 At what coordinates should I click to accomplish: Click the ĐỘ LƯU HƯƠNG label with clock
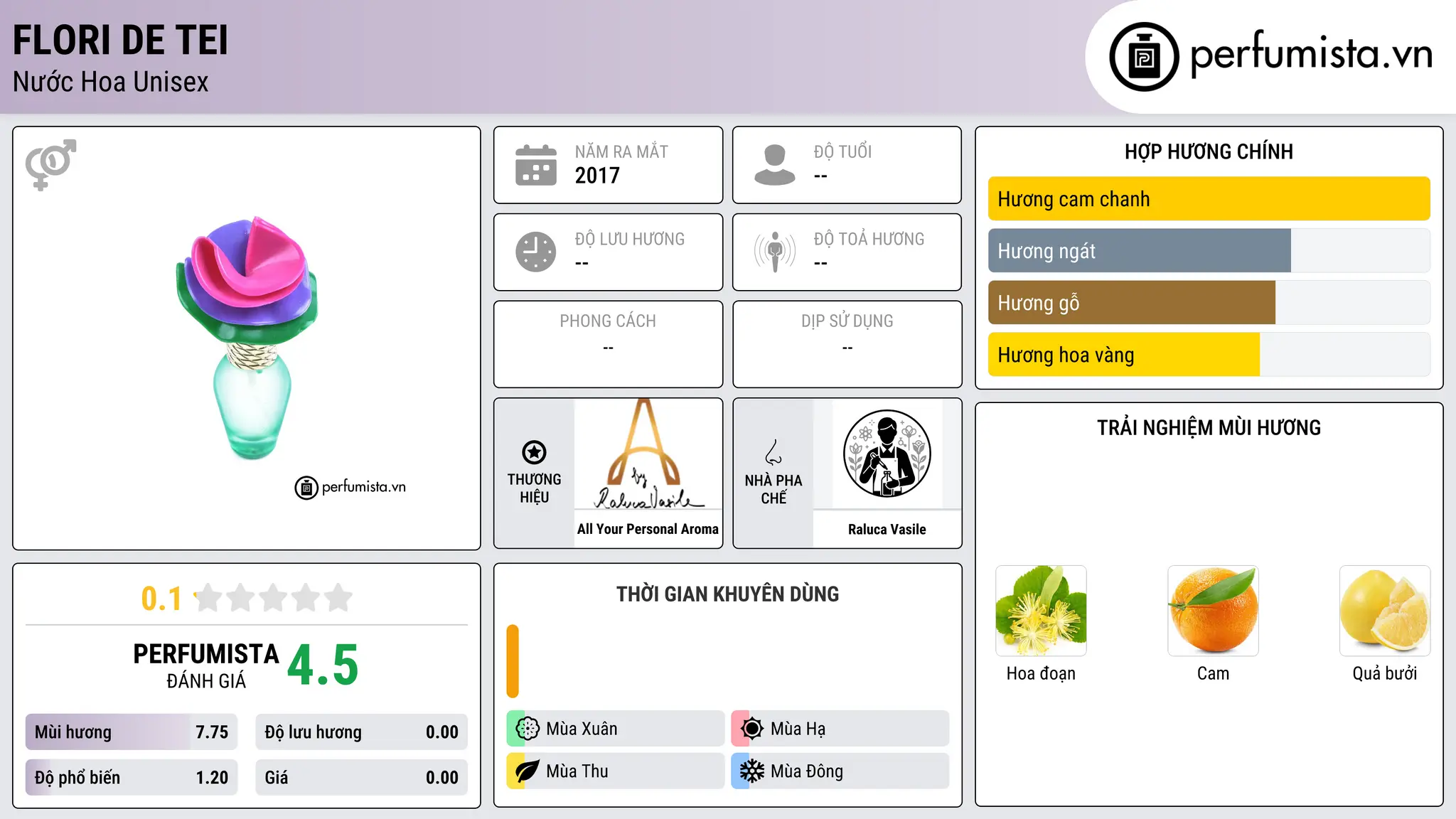point(629,239)
